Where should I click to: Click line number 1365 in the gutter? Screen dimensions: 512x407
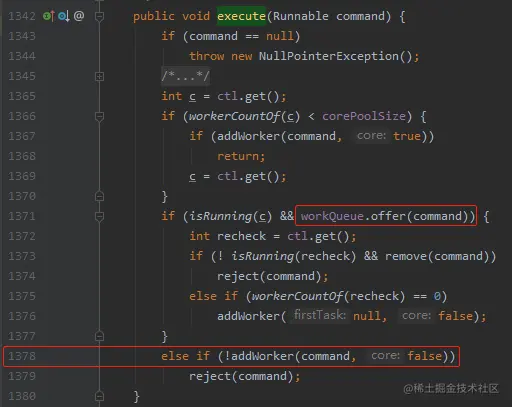(22, 96)
